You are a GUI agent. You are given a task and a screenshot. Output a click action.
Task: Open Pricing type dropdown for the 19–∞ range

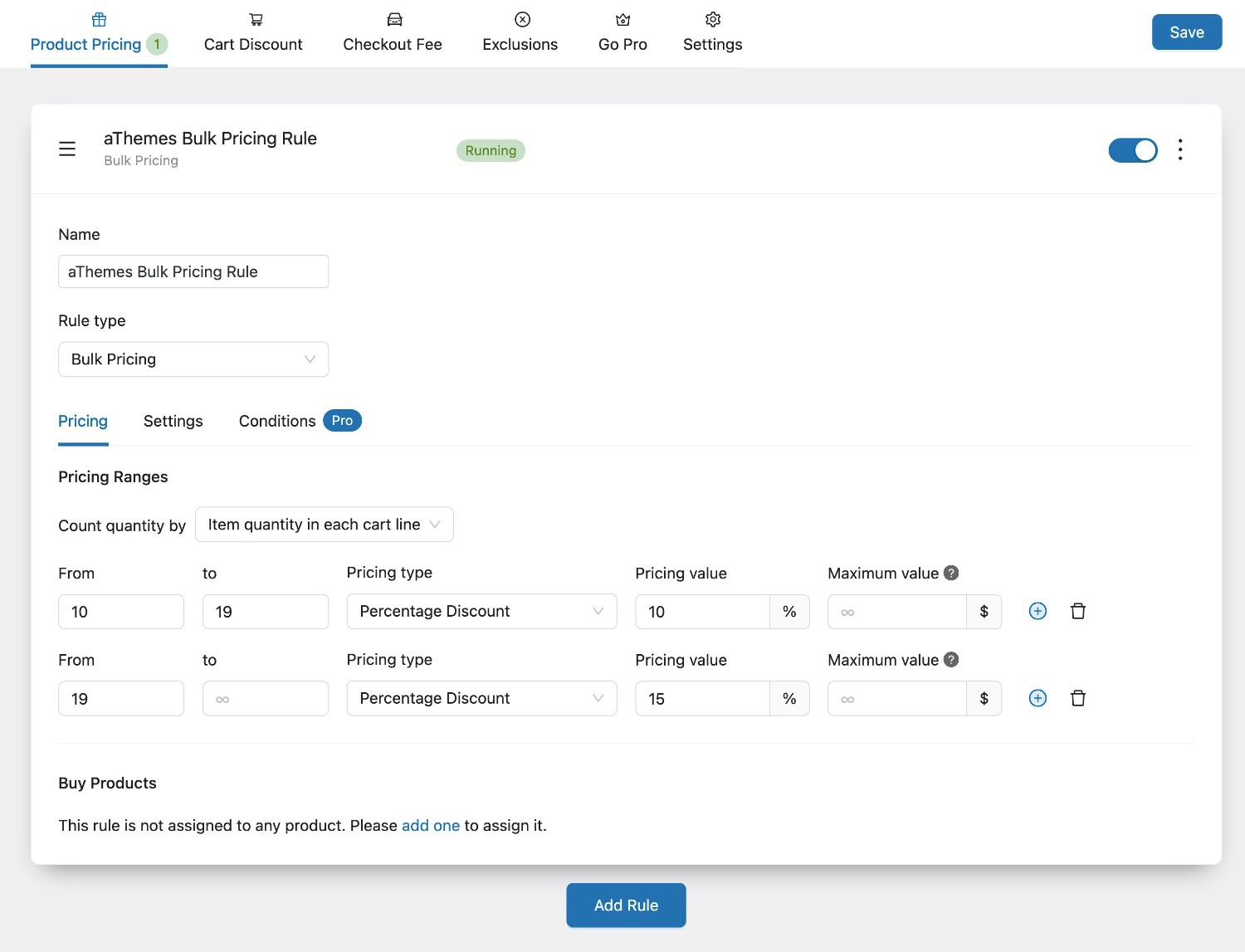[x=481, y=698]
